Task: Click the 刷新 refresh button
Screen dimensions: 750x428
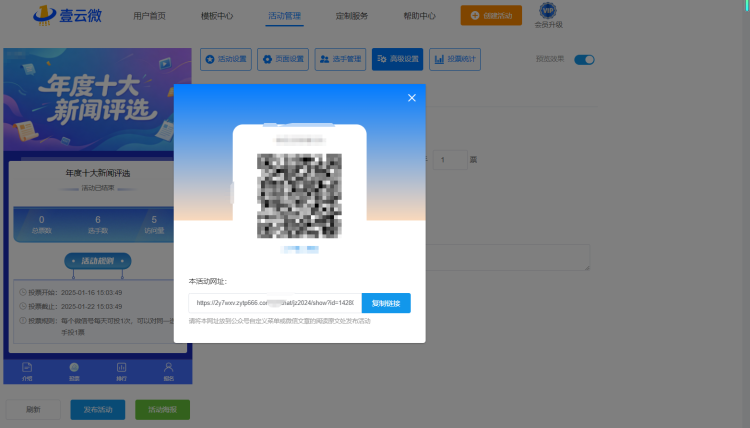Action: (33, 410)
